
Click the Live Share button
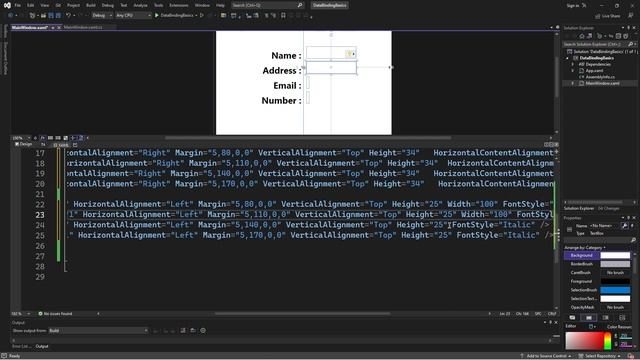click(x=607, y=16)
